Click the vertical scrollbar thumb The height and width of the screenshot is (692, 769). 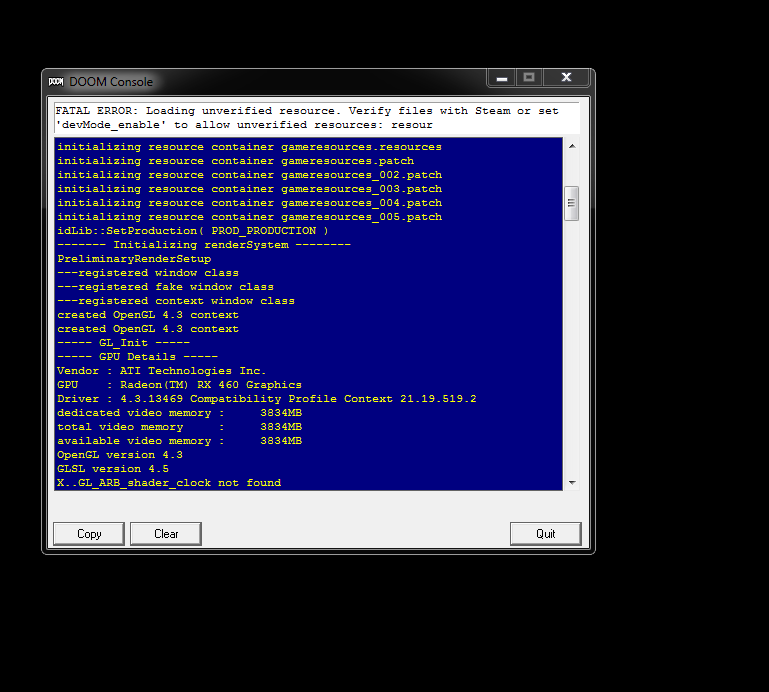pyautogui.click(x=572, y=203)
